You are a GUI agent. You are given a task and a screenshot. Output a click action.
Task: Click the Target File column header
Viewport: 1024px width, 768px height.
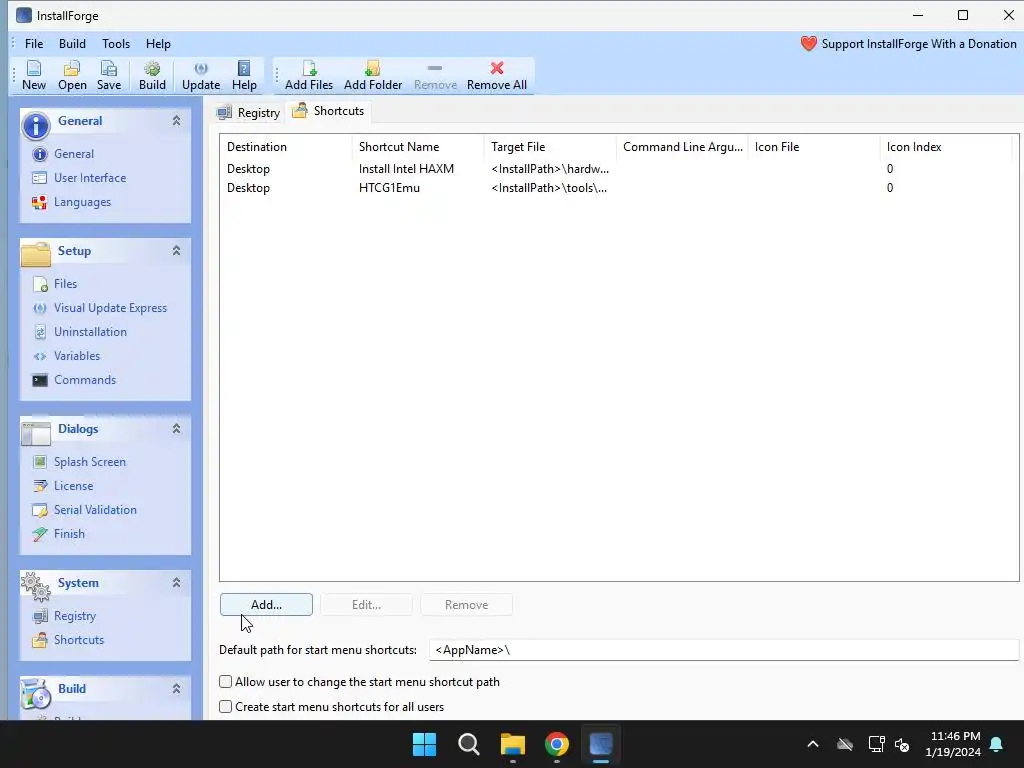point(550,147)
